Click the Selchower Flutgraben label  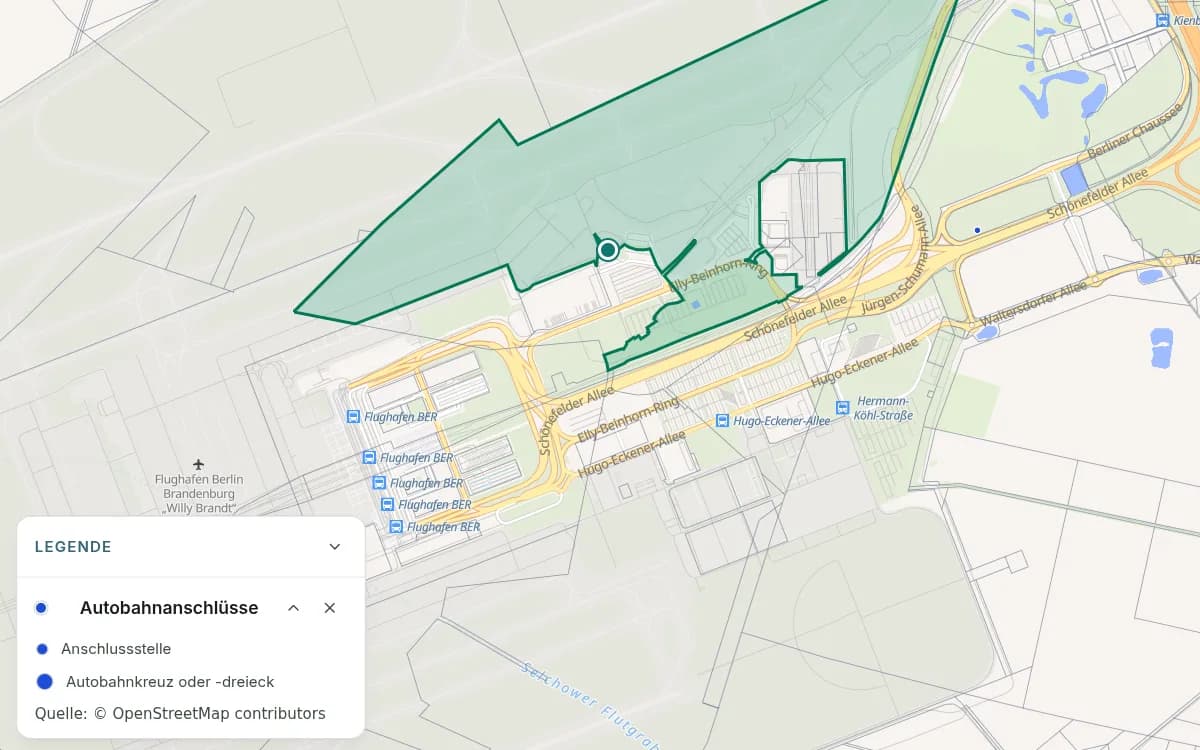click(x=590, y=705)
